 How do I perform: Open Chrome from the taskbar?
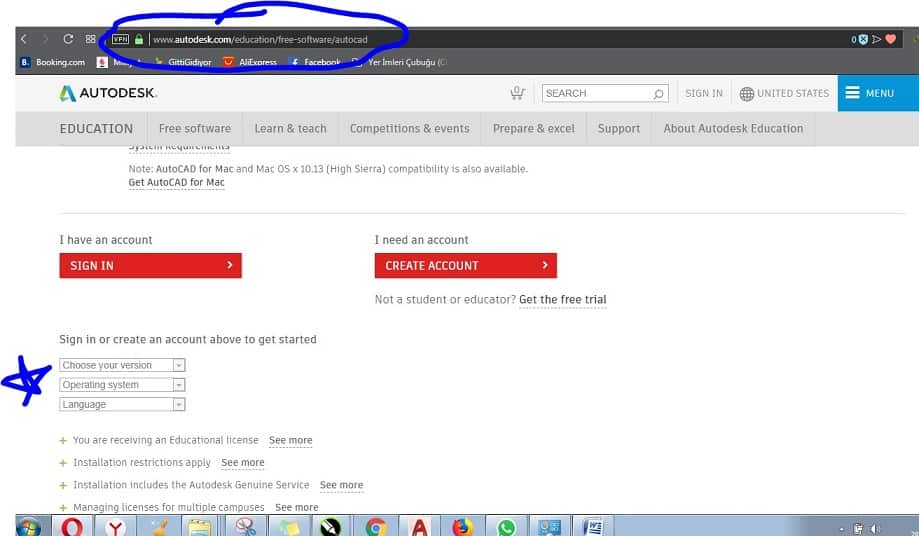pos(376,526)
